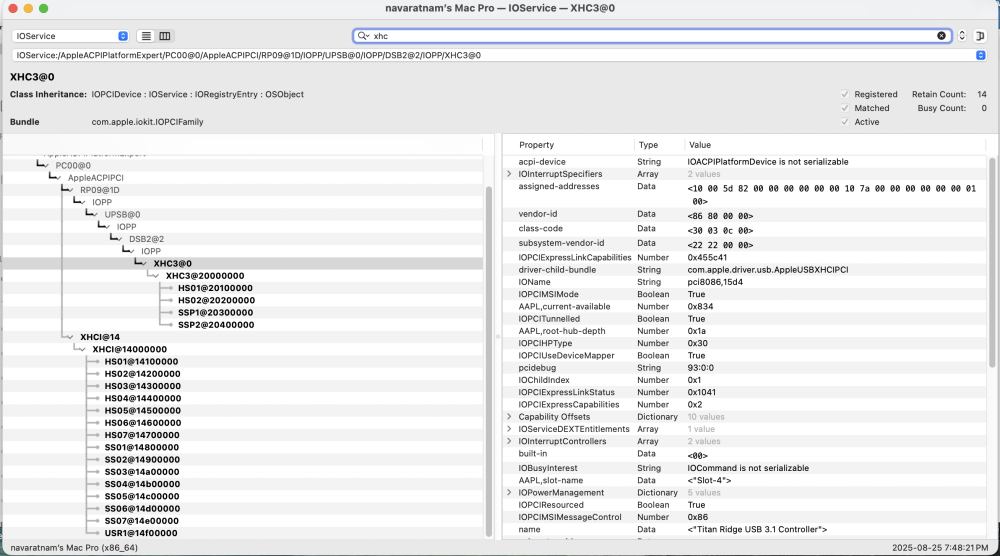Expand the IOInterruptControllers array
This screenshot has height=556, width=1000.
tap(509, 441)
